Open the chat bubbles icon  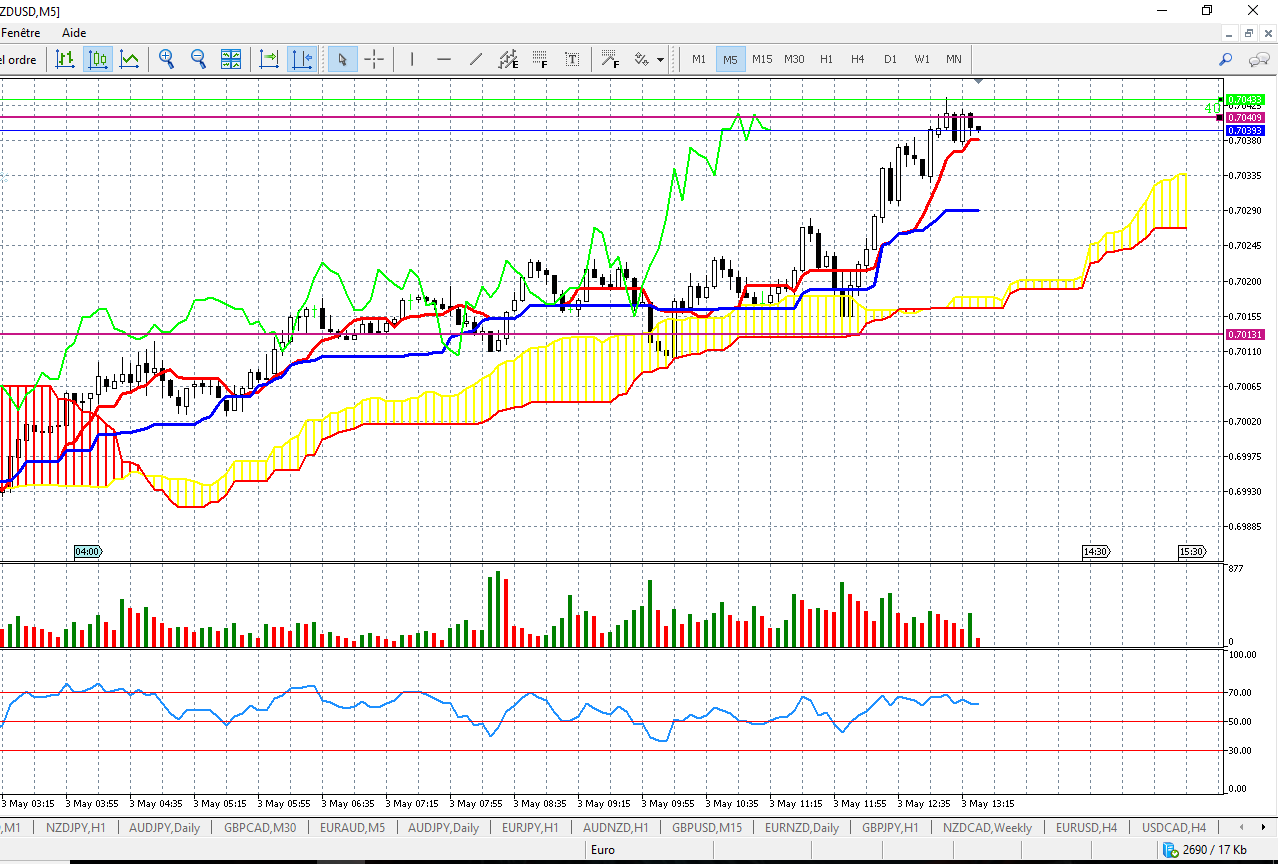pyautogui.click(x=1259, y=59)
